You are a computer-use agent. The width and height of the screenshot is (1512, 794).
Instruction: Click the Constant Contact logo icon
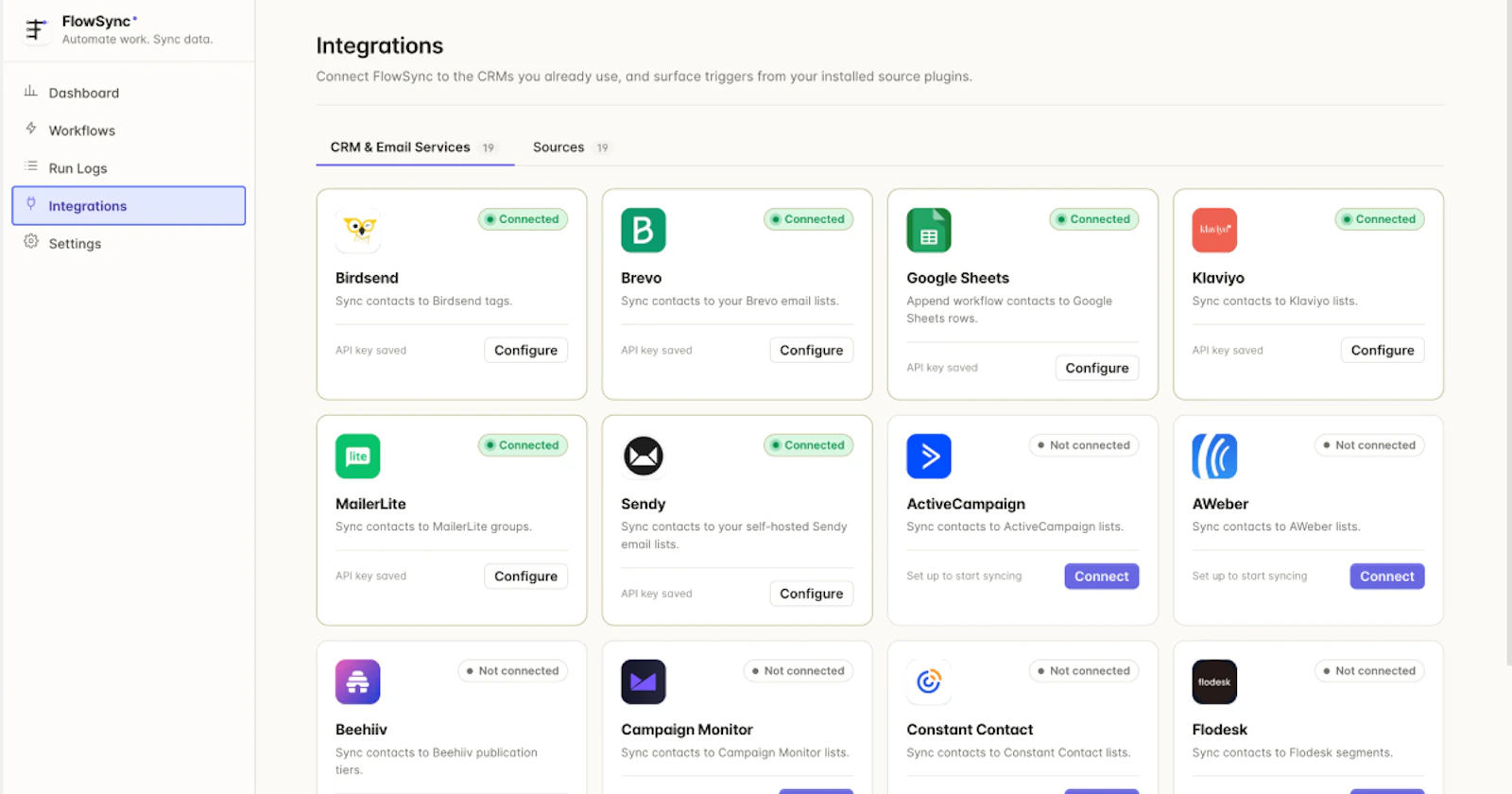tap(929, 682)
